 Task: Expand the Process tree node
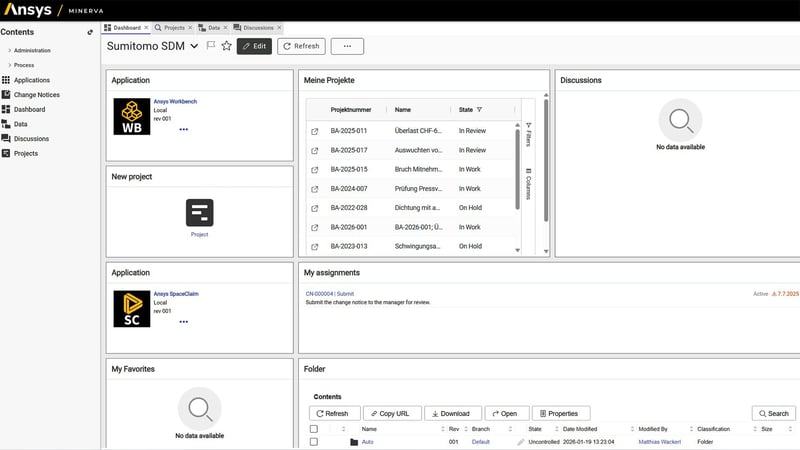9,65
